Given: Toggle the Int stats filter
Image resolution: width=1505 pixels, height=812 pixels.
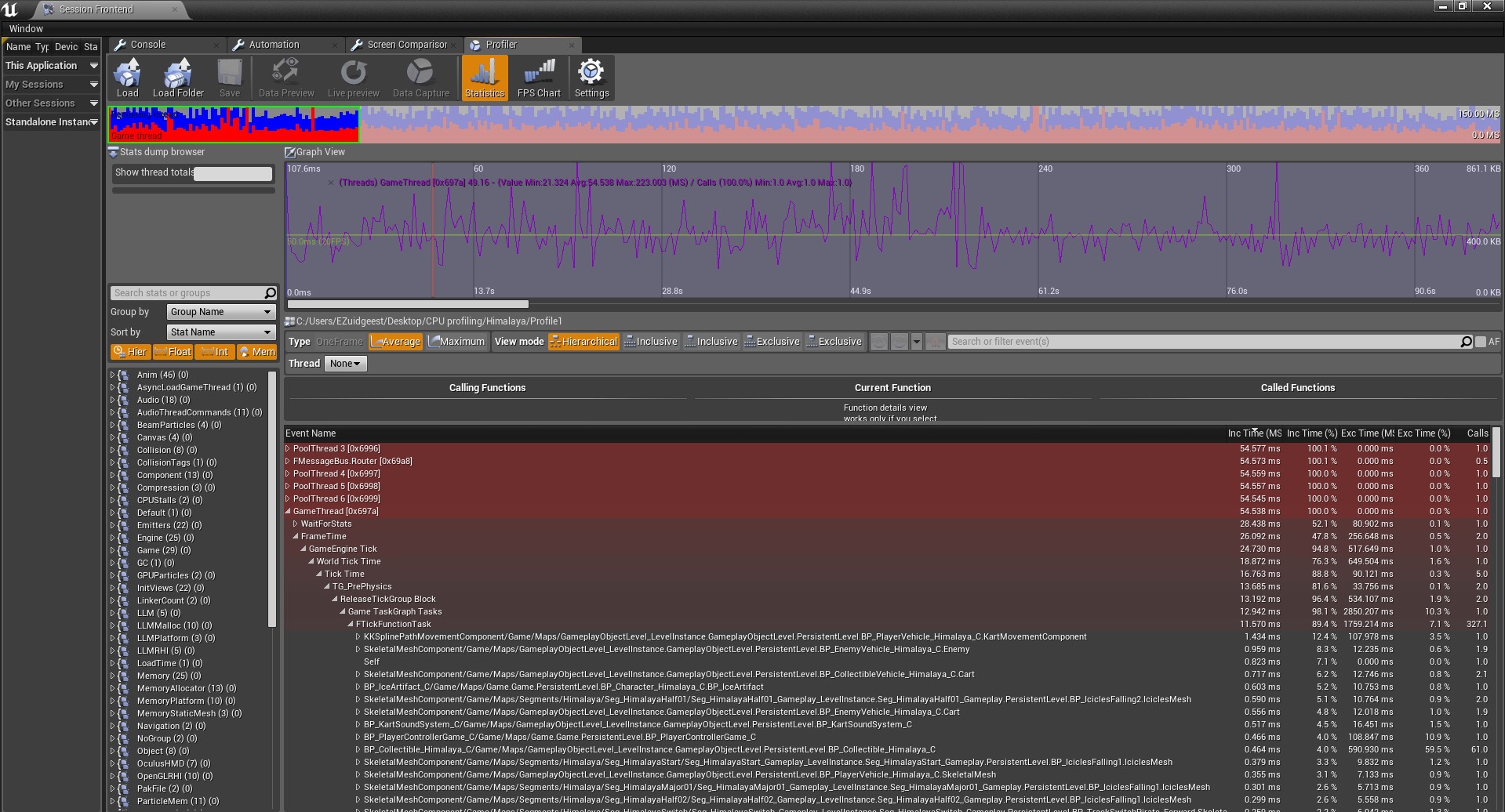Looking at the screenshot, I should 214,352.
